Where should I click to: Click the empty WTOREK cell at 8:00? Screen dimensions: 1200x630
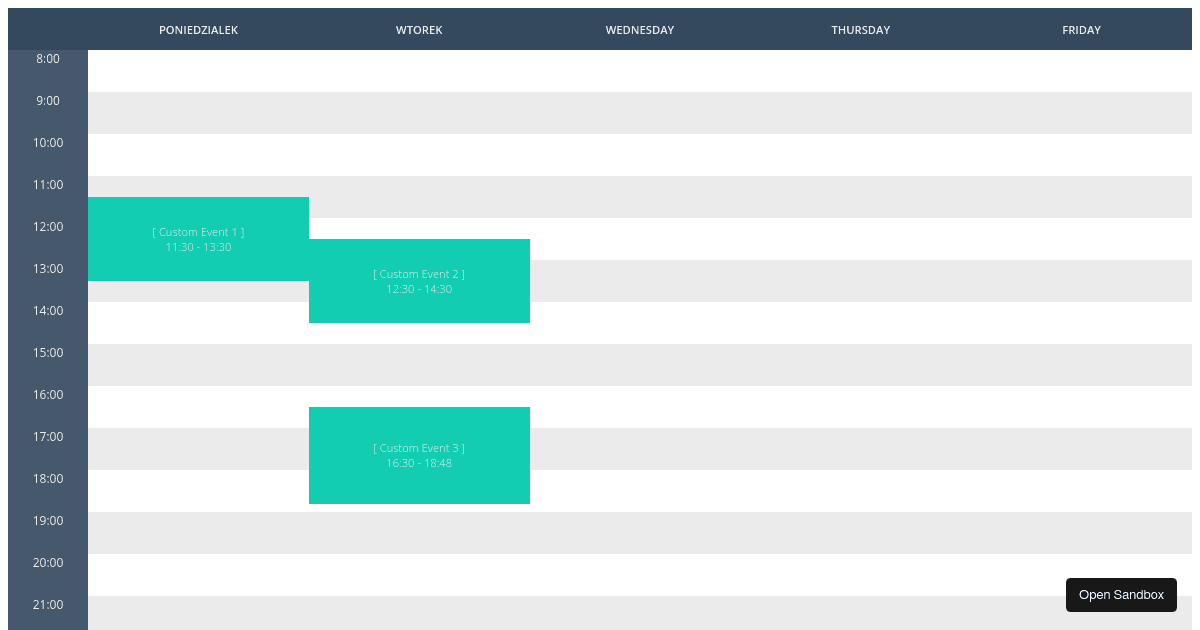(419, 71)
